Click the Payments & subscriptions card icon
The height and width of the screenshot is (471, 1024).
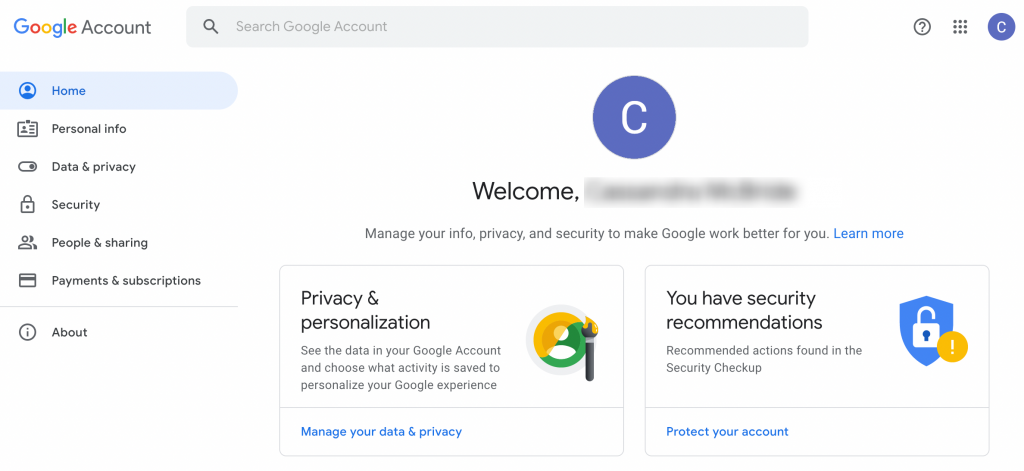(x=28, y=281)
